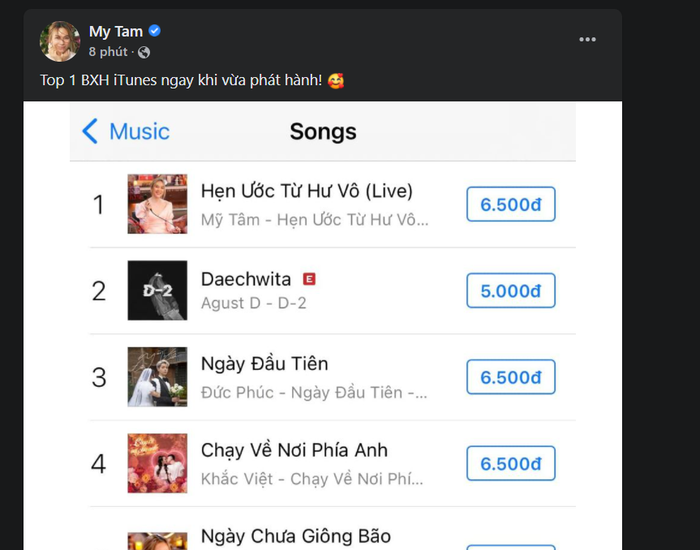The height and width of the screenshot is (550, 700).
Task: Click the 8 phút post timestamp
Action: [108, 51]
